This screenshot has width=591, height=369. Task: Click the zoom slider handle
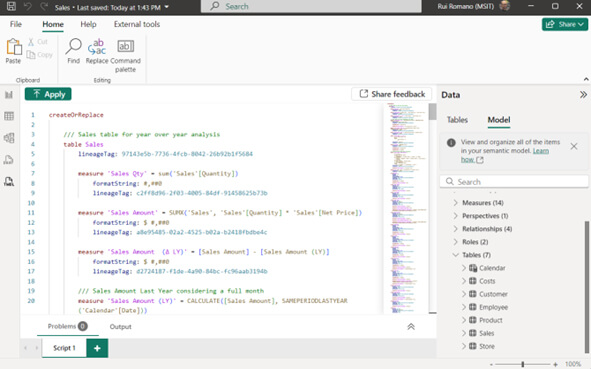[x=523, y=364]
